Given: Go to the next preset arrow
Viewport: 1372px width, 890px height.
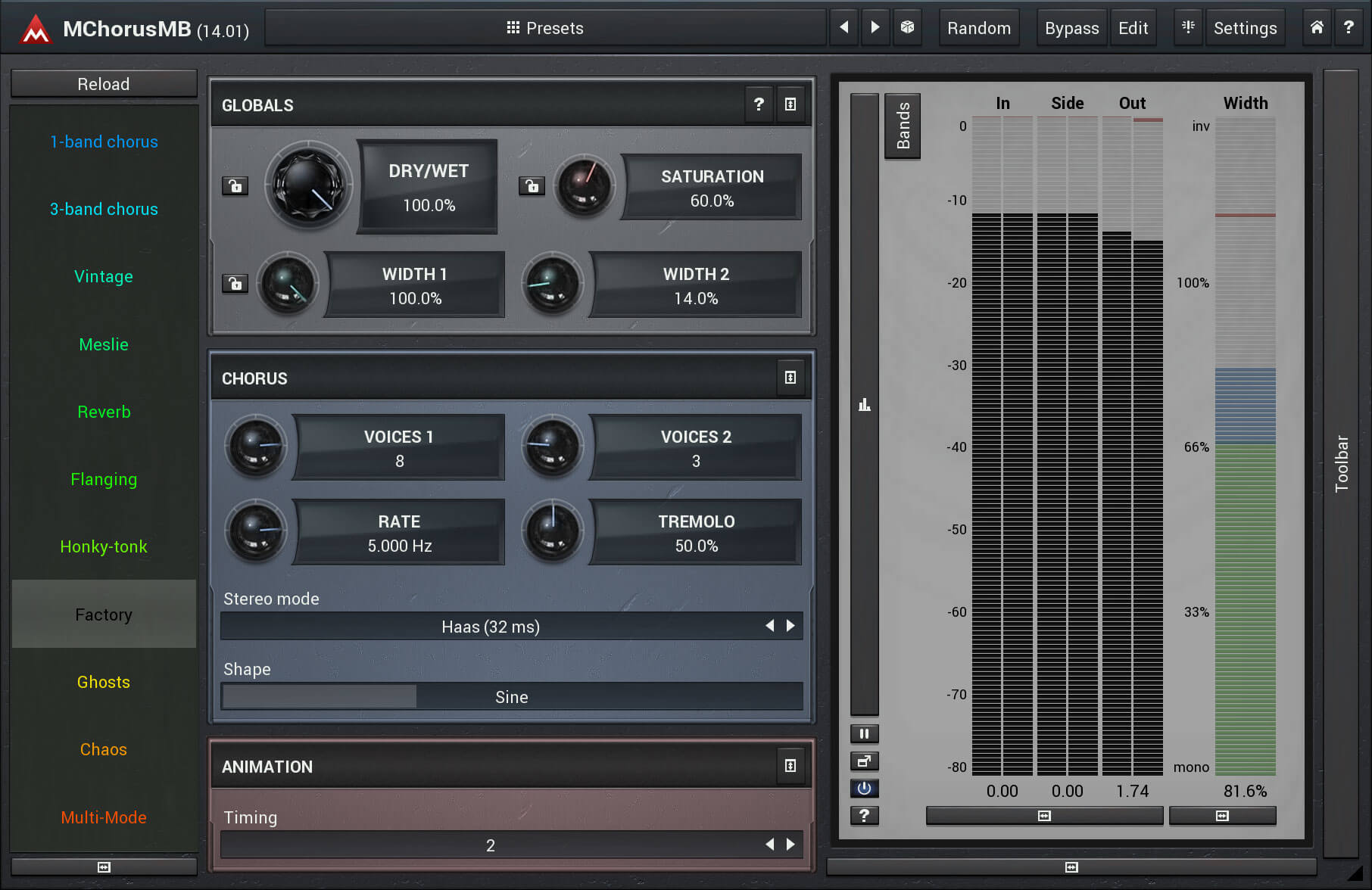Looking at the screenshot, I should coord(875,27).
